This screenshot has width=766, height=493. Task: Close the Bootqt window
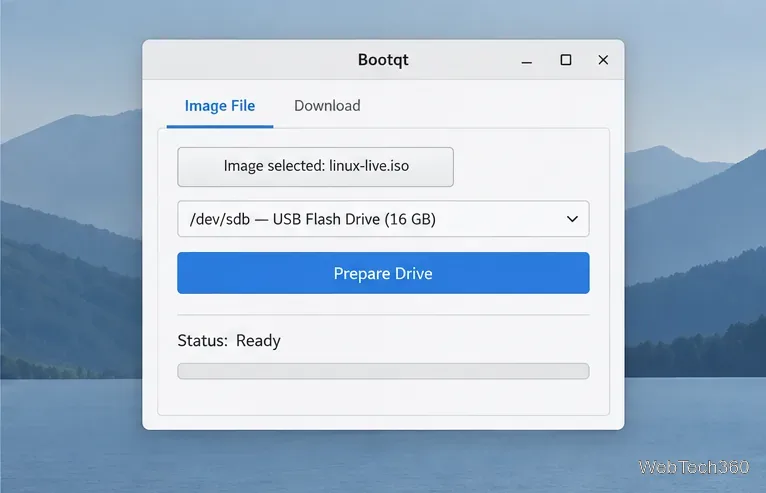click(603, 60)
